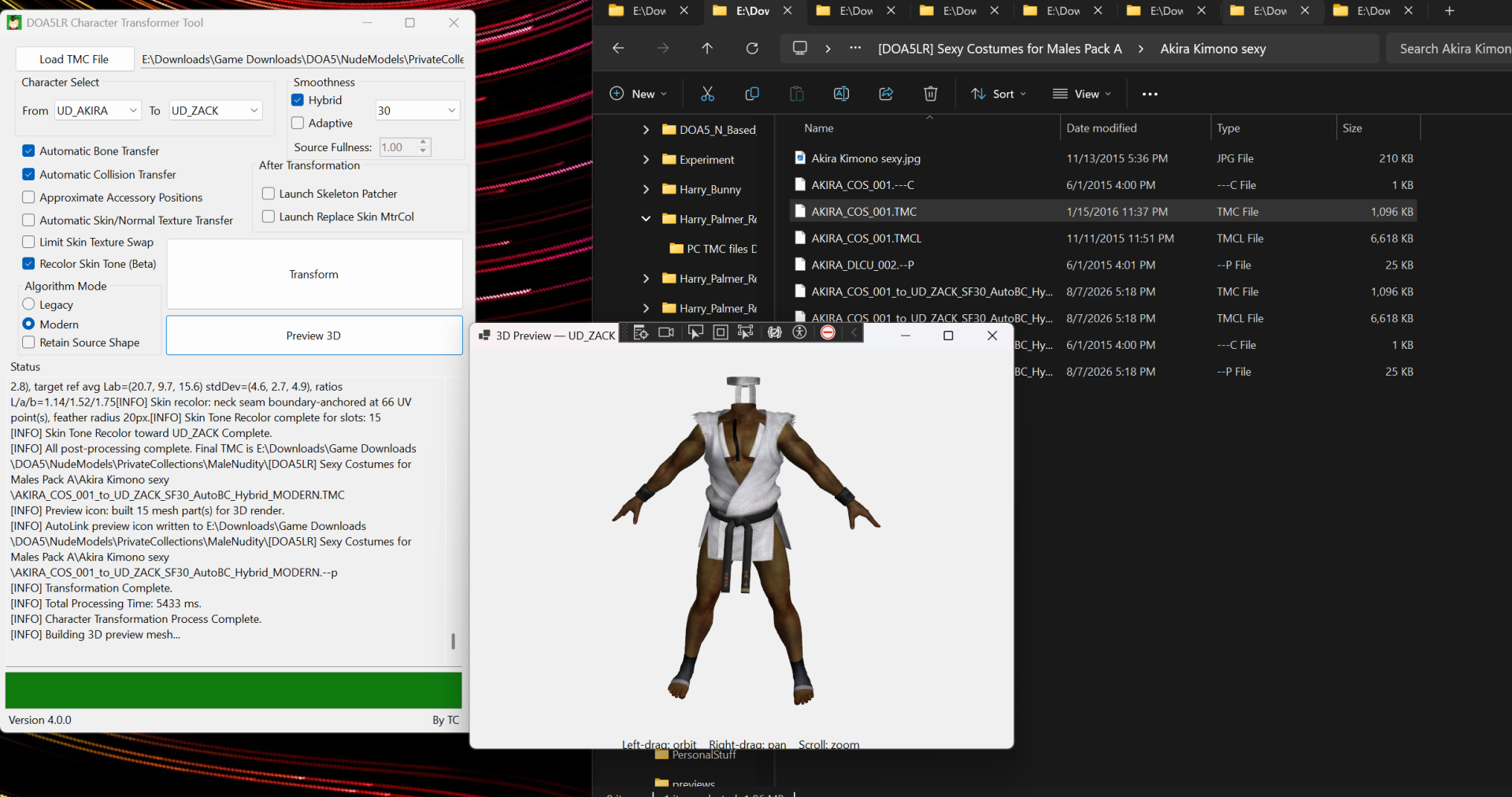
Task: Collapse the preview debug toolbar with chevron
Action: pos(854,333)
